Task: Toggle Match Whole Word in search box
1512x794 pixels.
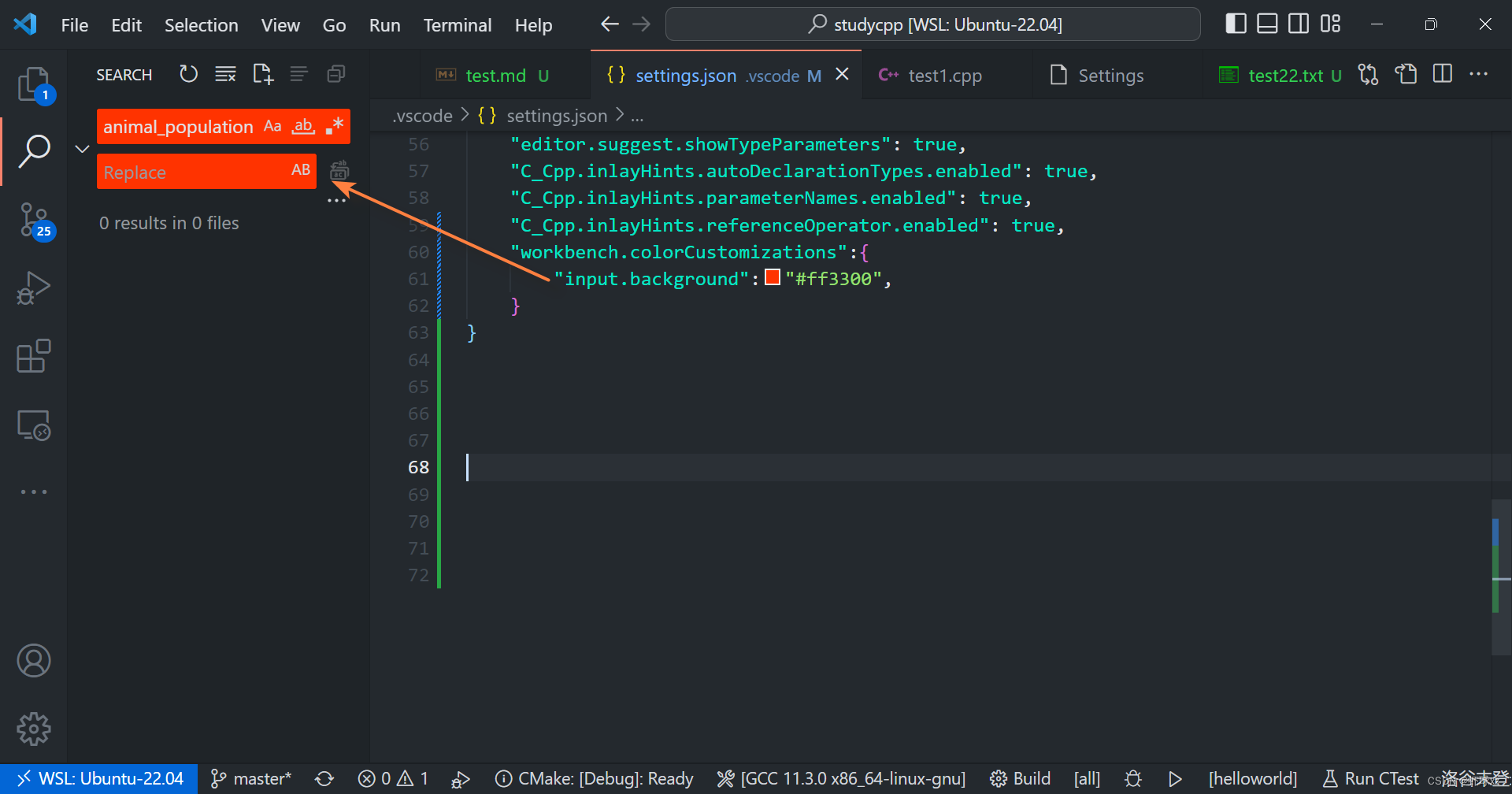Action: pos(303,126)
